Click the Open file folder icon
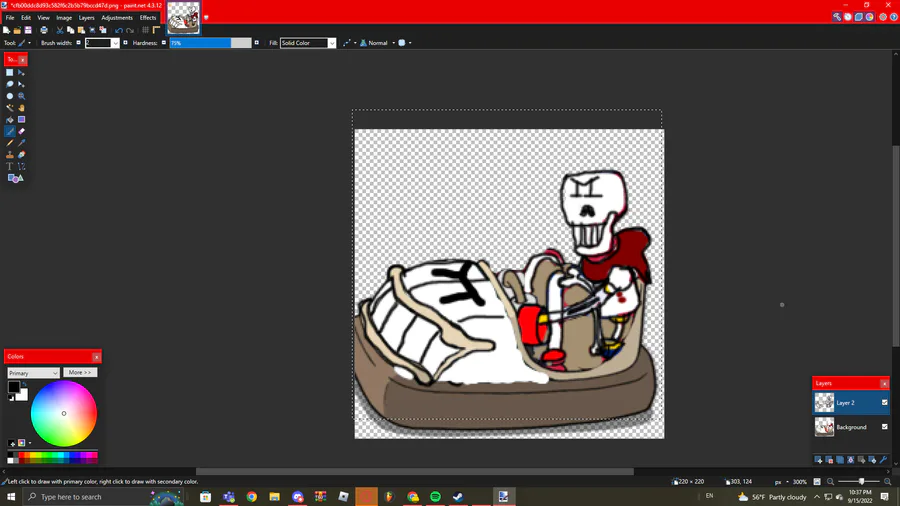This screenshot has width=900, height=506. pyautogui.click(x=17, y=30)
